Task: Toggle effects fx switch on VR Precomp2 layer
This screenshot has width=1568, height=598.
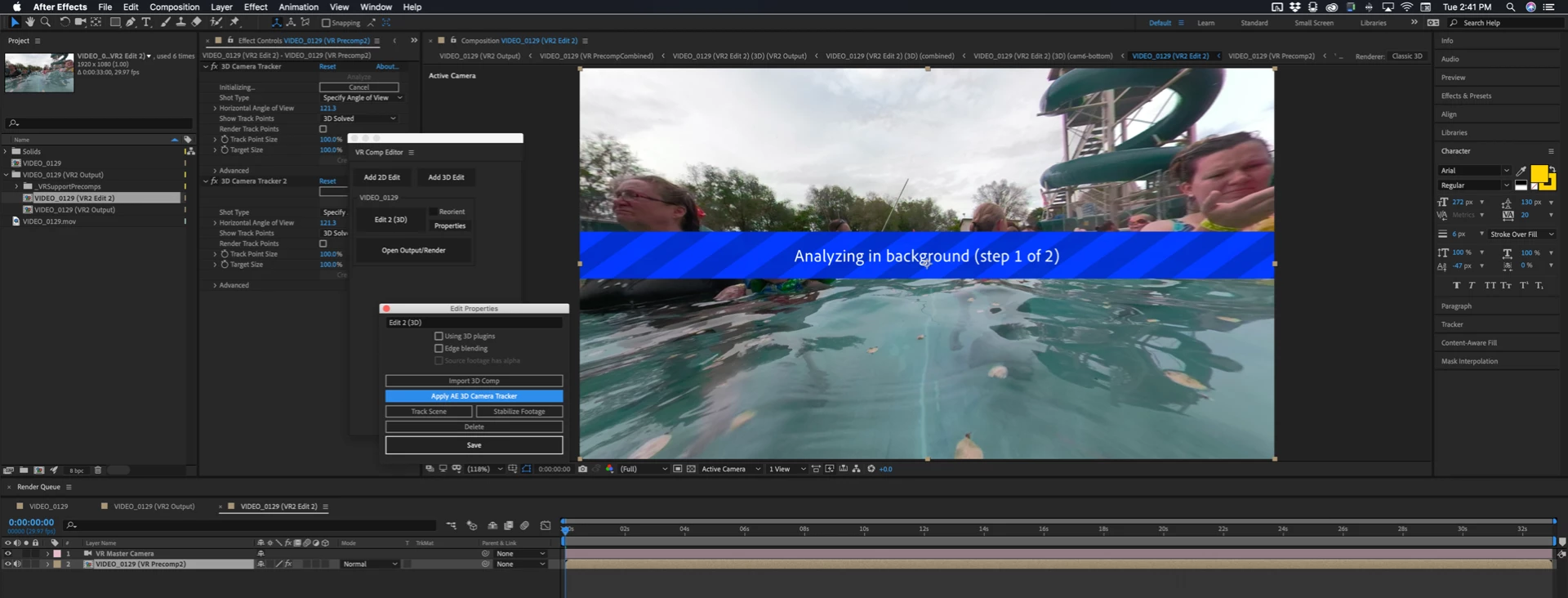Action: tap(288, 564)
